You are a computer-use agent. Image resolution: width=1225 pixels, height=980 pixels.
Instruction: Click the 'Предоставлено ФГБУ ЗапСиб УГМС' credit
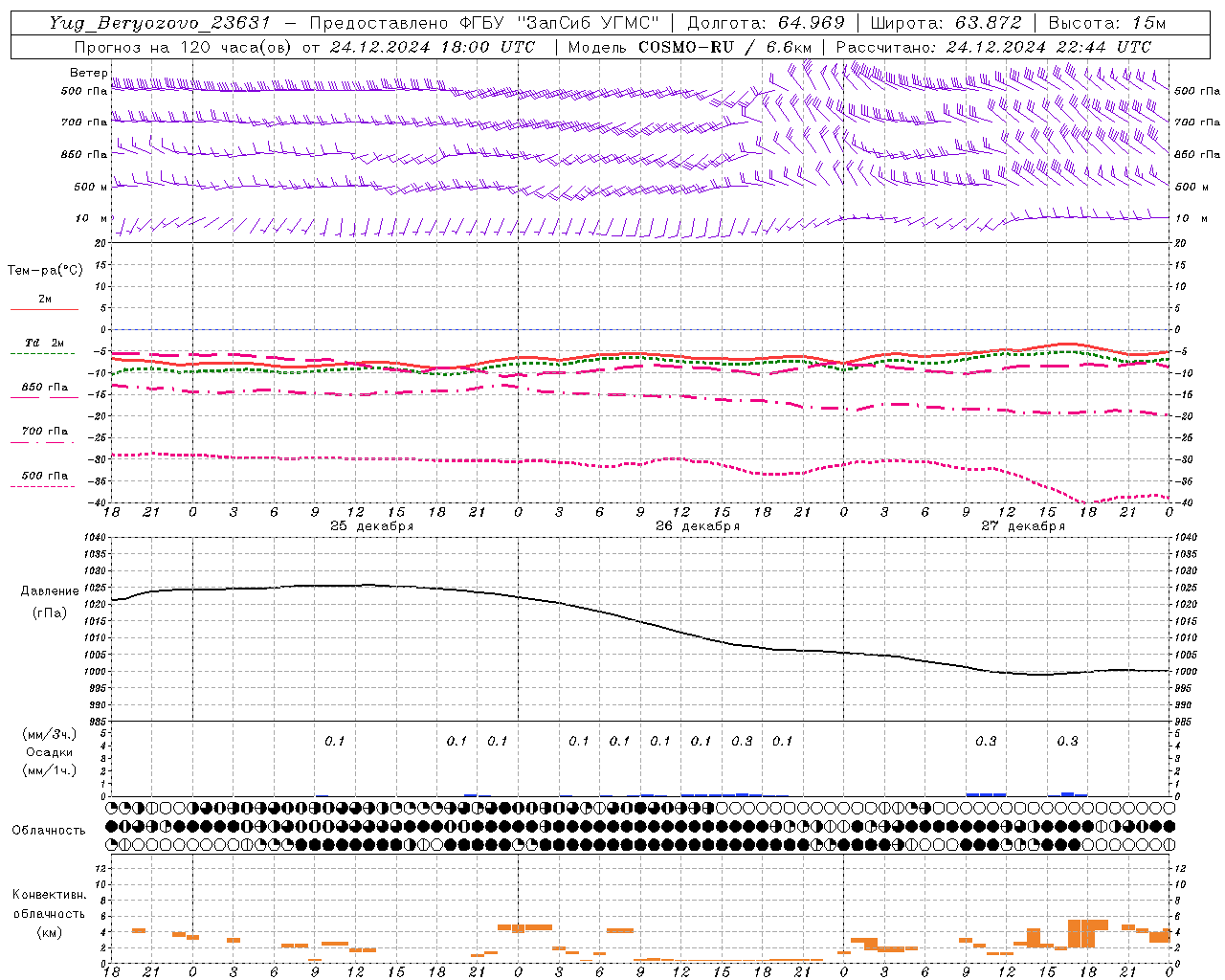click(x=484, y=23)
